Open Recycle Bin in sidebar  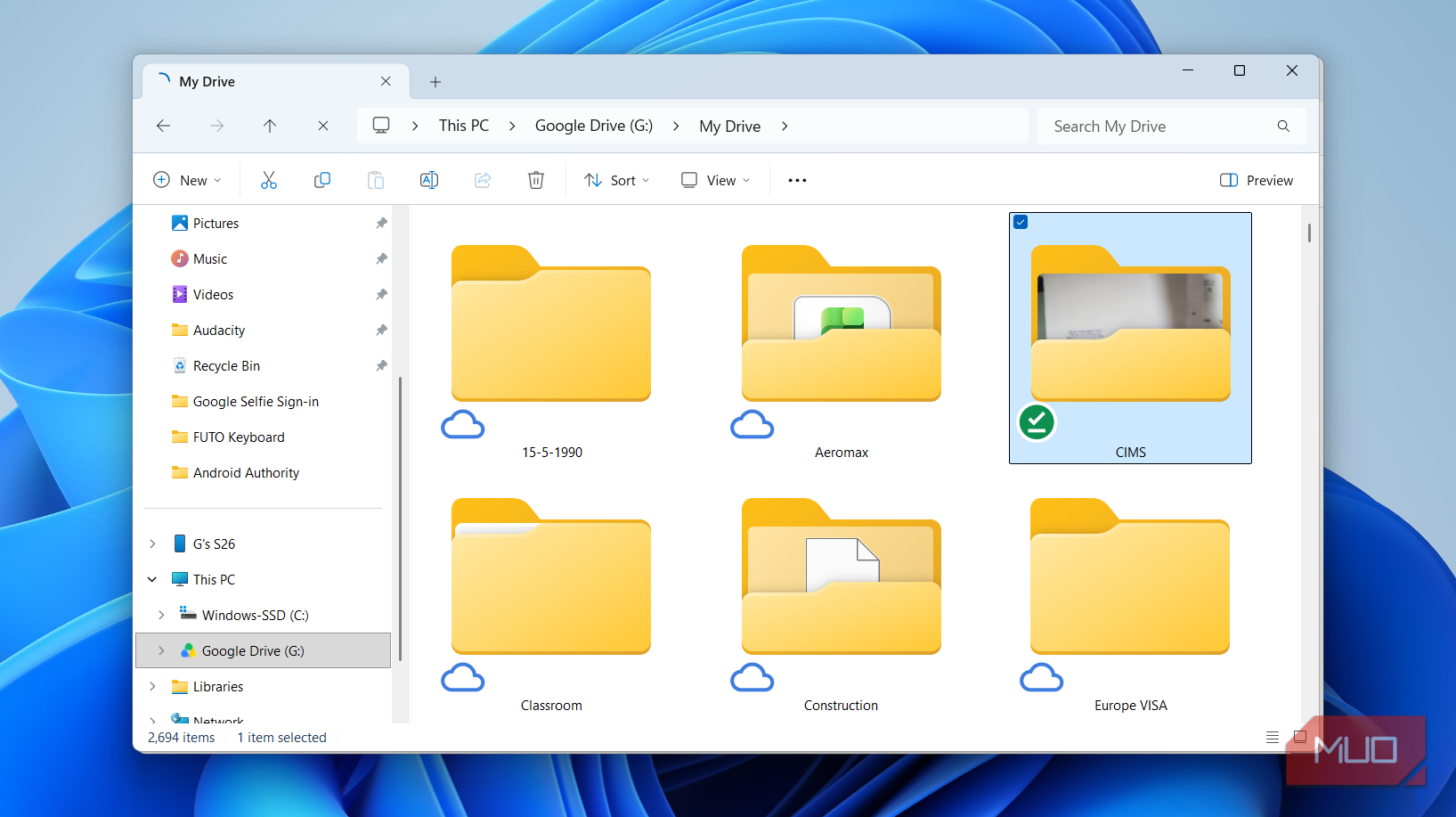pos(226,365)
